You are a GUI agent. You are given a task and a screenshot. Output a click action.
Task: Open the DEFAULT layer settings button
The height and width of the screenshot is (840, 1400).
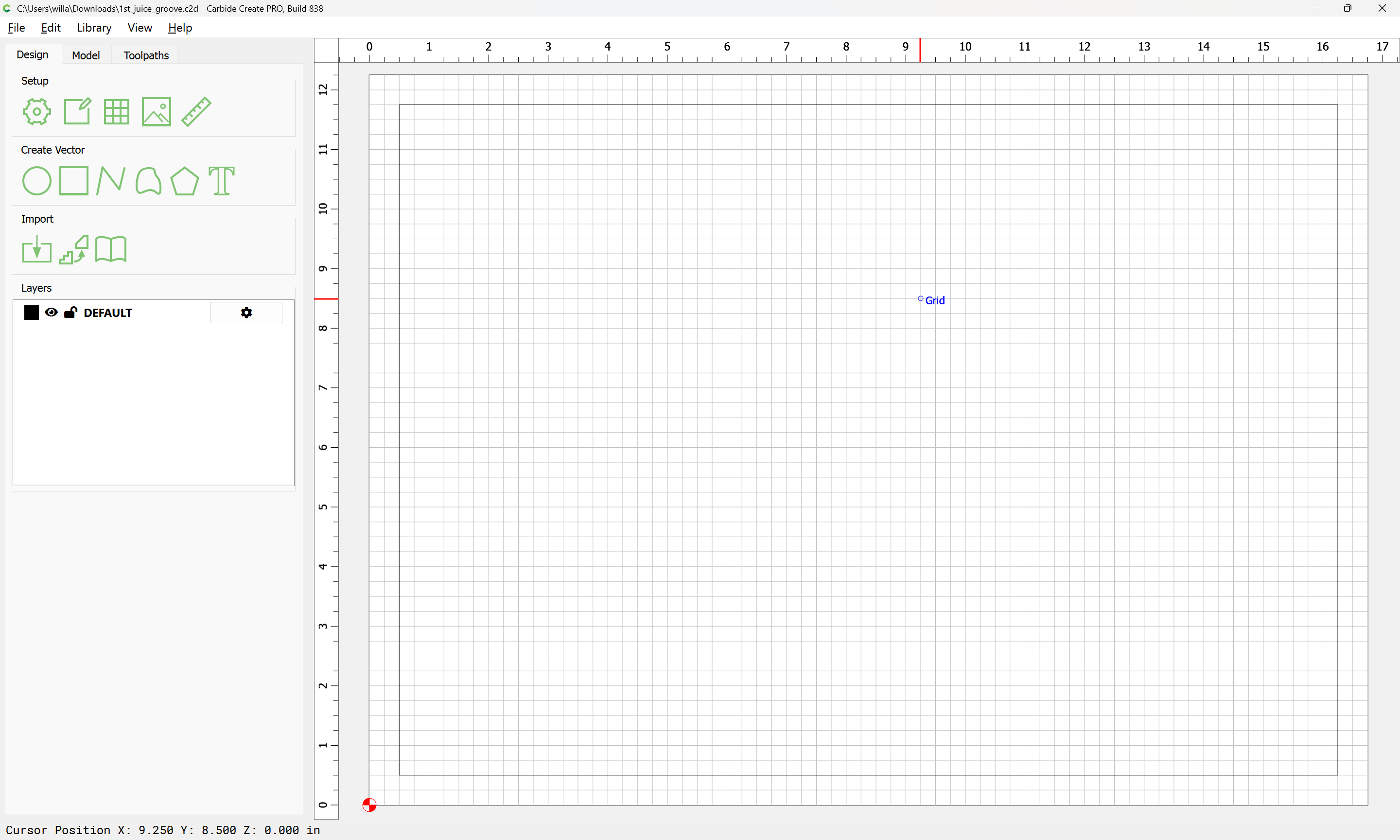(x=246, y=313)
